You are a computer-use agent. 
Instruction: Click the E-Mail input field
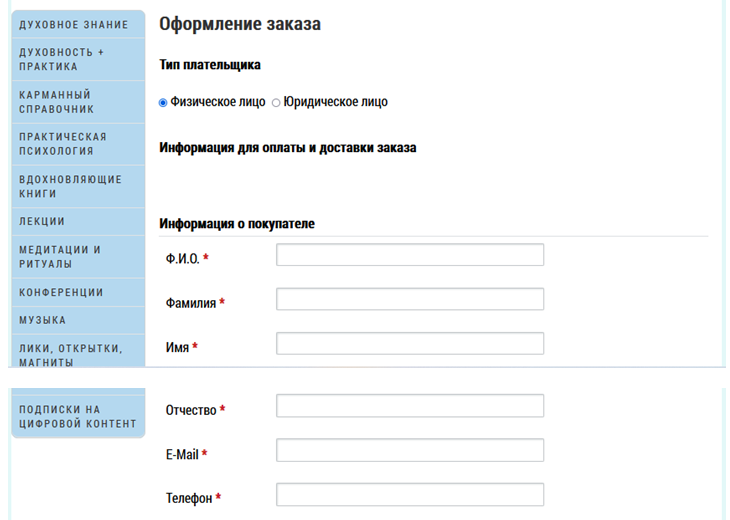[409, 450]
